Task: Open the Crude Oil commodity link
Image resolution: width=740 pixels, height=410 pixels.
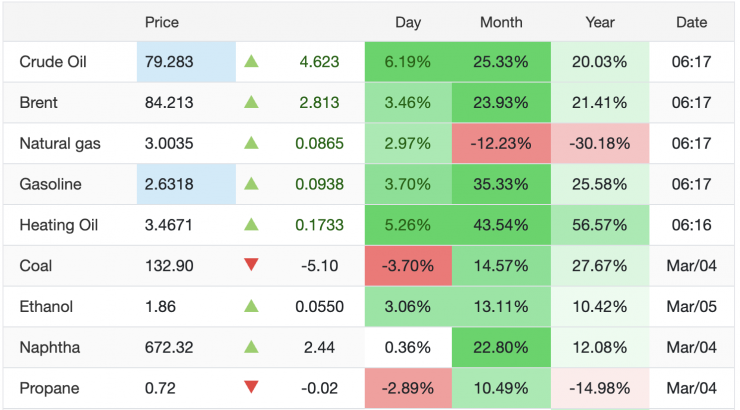Action: (x=53, y=62)
